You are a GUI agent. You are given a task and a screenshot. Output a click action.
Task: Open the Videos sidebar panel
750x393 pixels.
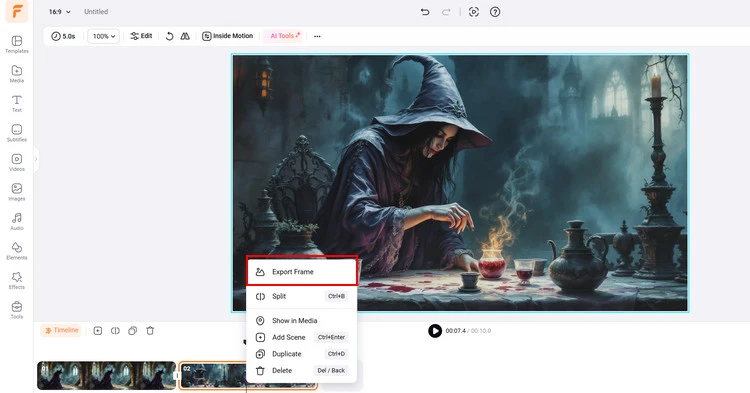click(17, 163)
